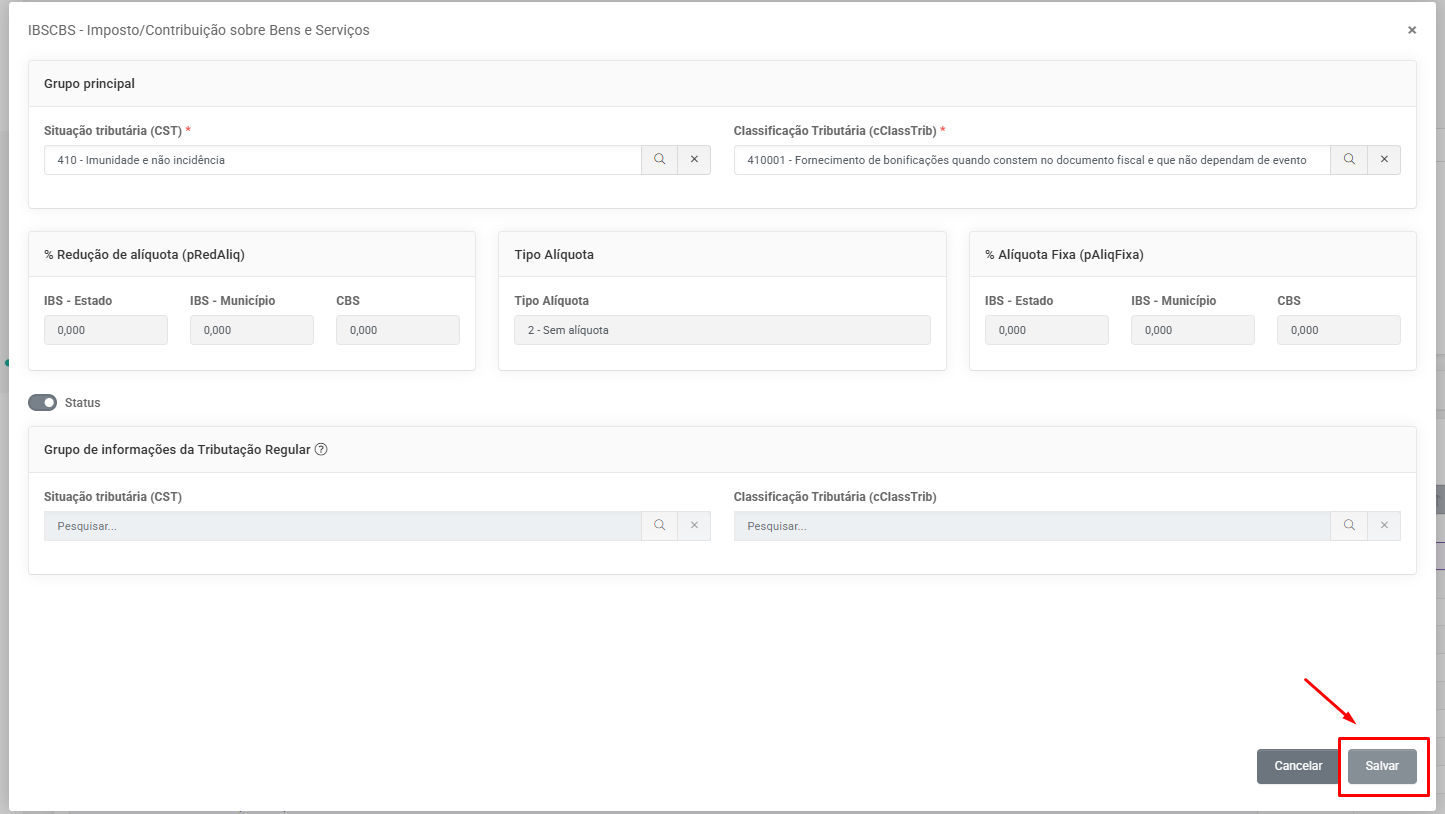This screenshot has height=814, width=1445.
Task: Clear the 410001 Classificação Tributária value
Action: click(x=1384, y=160)
